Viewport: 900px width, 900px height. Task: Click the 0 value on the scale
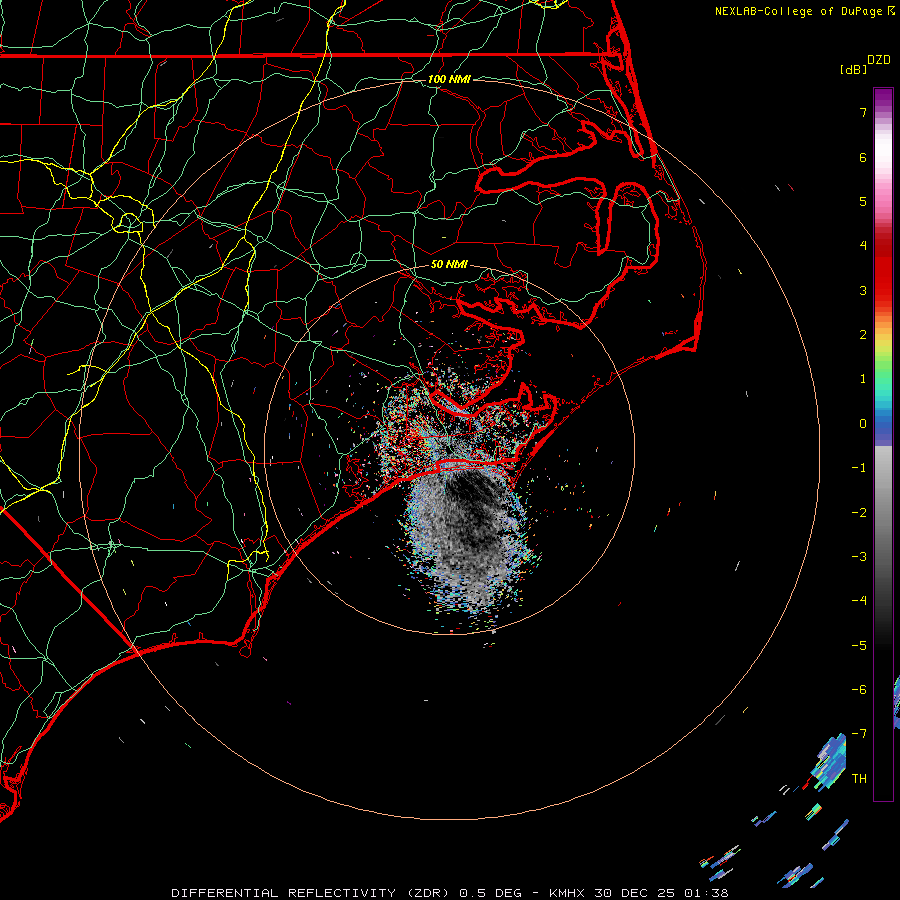coord(863,424)
